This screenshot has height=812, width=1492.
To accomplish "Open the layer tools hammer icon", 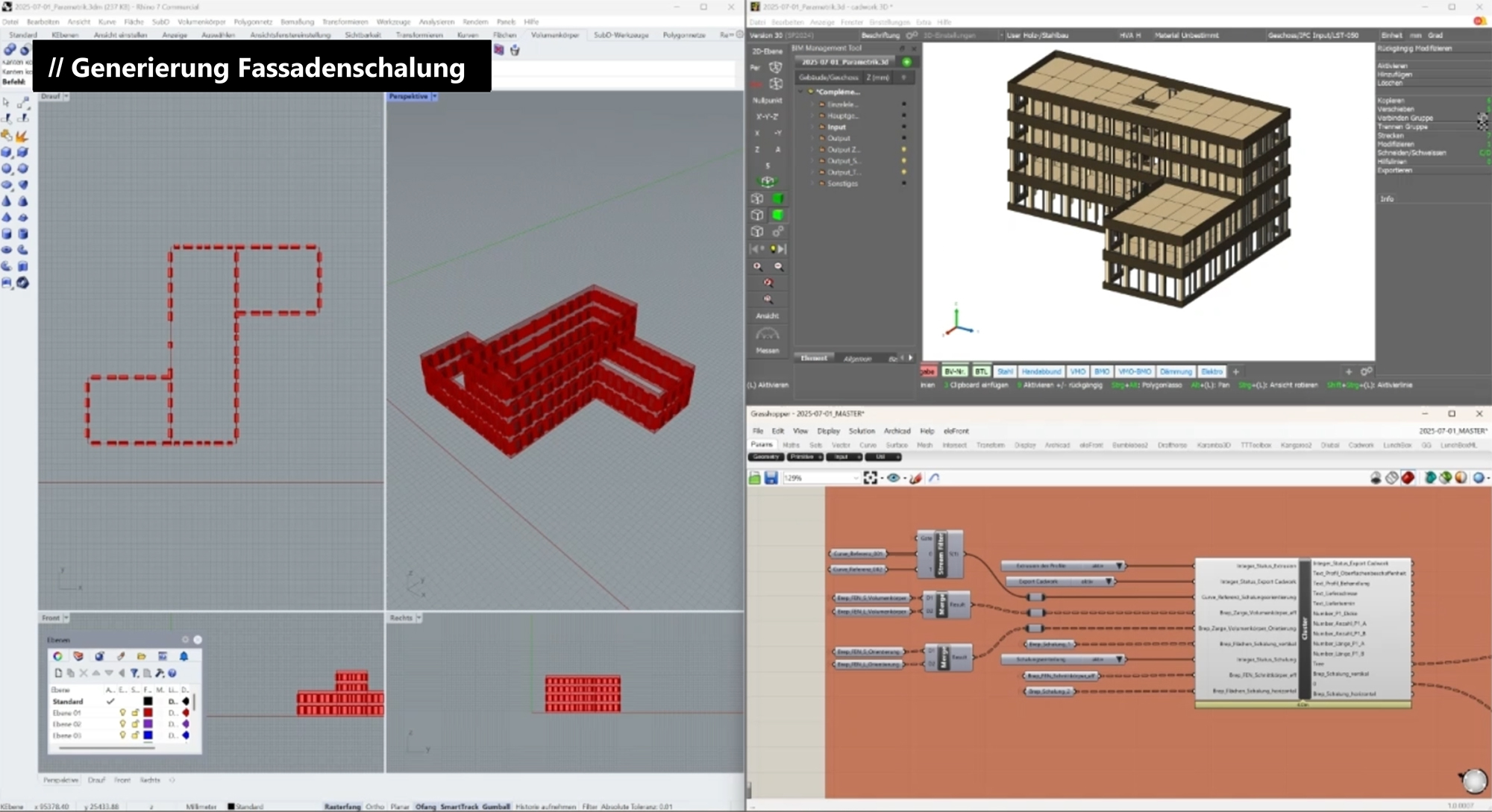I will pyautogui.click(x=159, y=673).
